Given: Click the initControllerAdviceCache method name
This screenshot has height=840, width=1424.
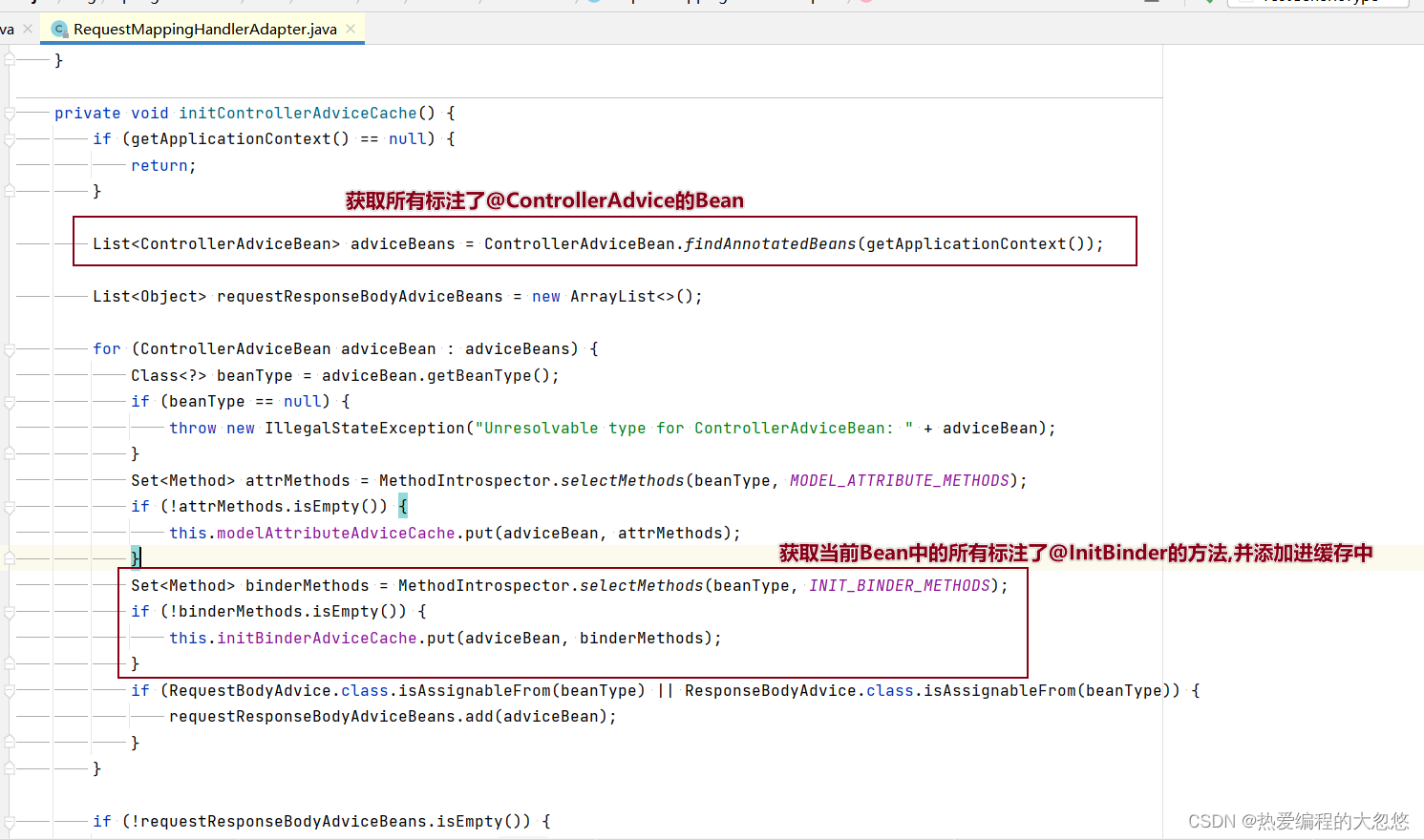Looking at the screenshot, I should (298, 113).
